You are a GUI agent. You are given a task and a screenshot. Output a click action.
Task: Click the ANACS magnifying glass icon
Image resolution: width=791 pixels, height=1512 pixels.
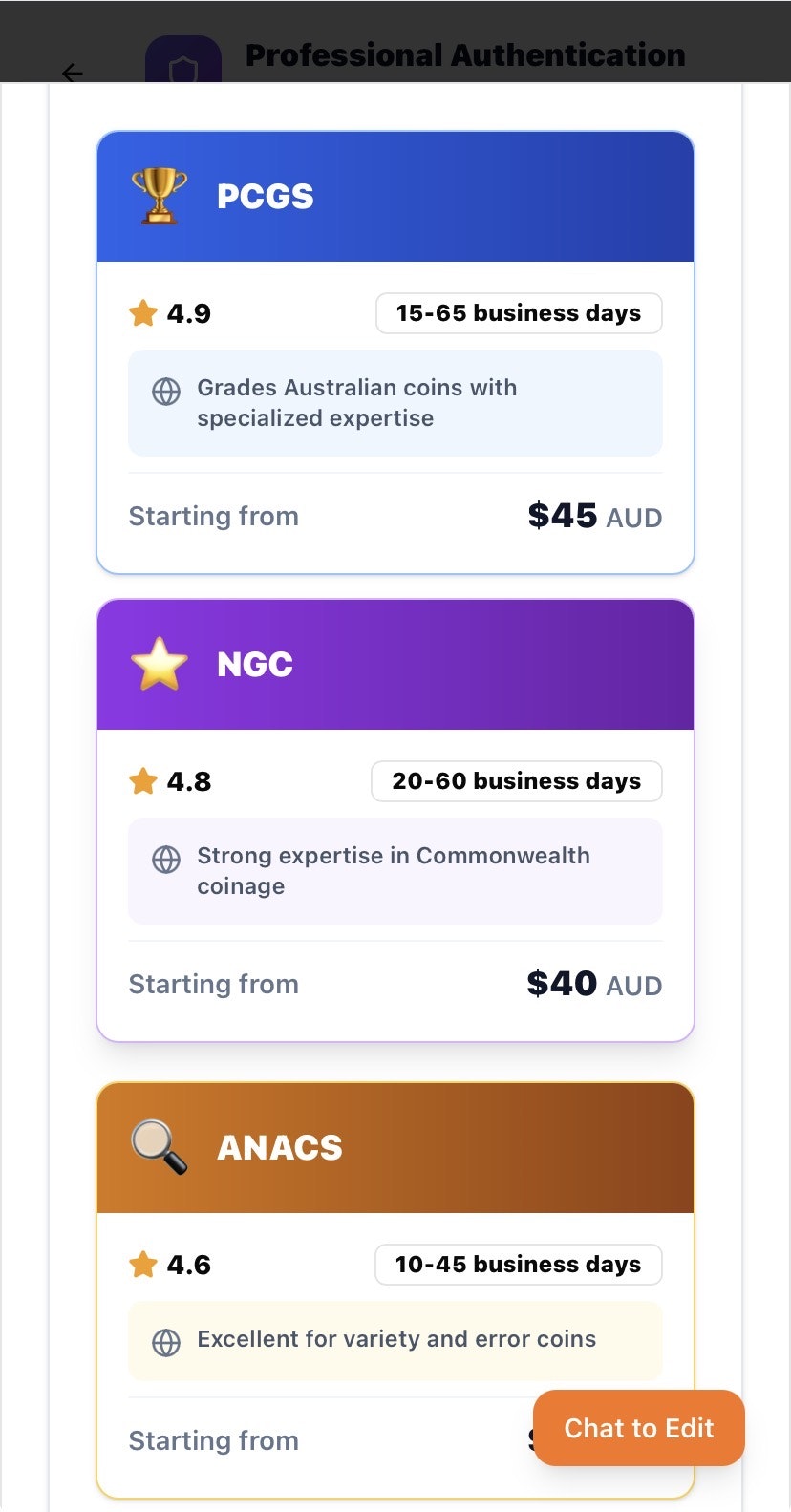pyautogui.click(x=160, y=1146)
